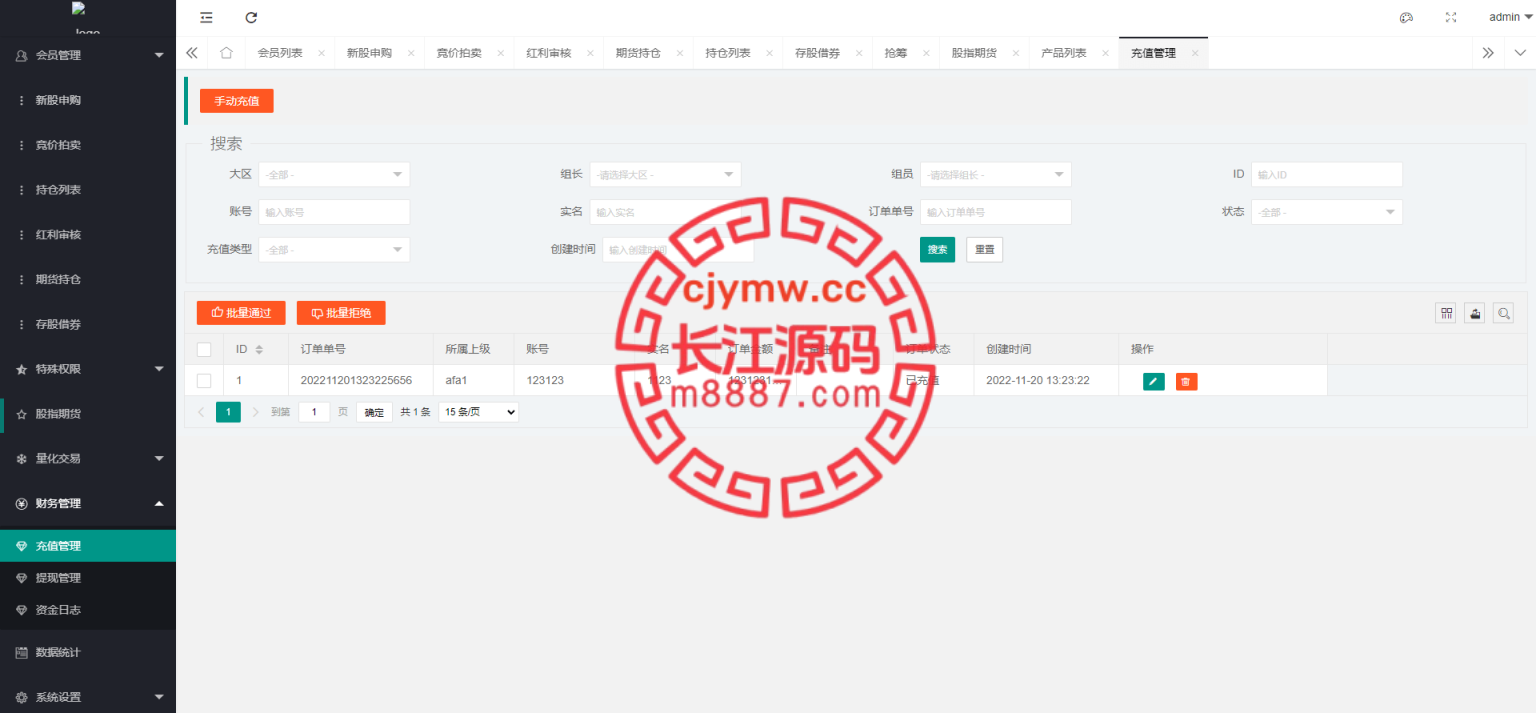
Task: Focus the 账号 input field
Action: [334, 212]
